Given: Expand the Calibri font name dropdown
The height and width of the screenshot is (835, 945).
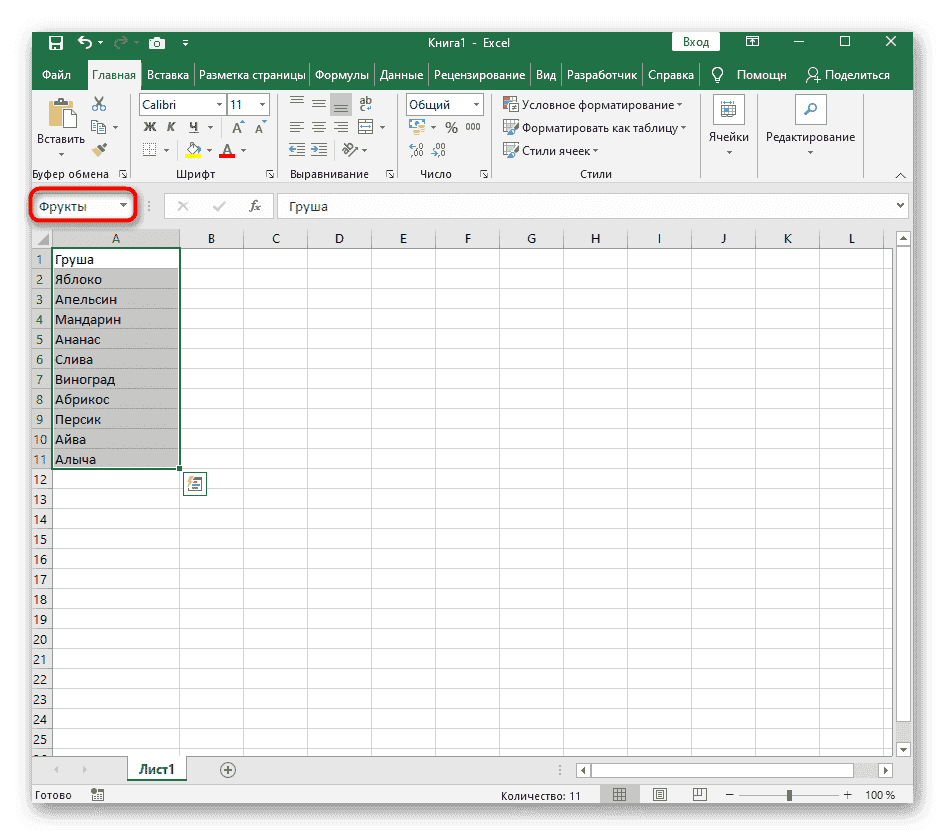Looking at the screenshot, I should tap(218, 105).
